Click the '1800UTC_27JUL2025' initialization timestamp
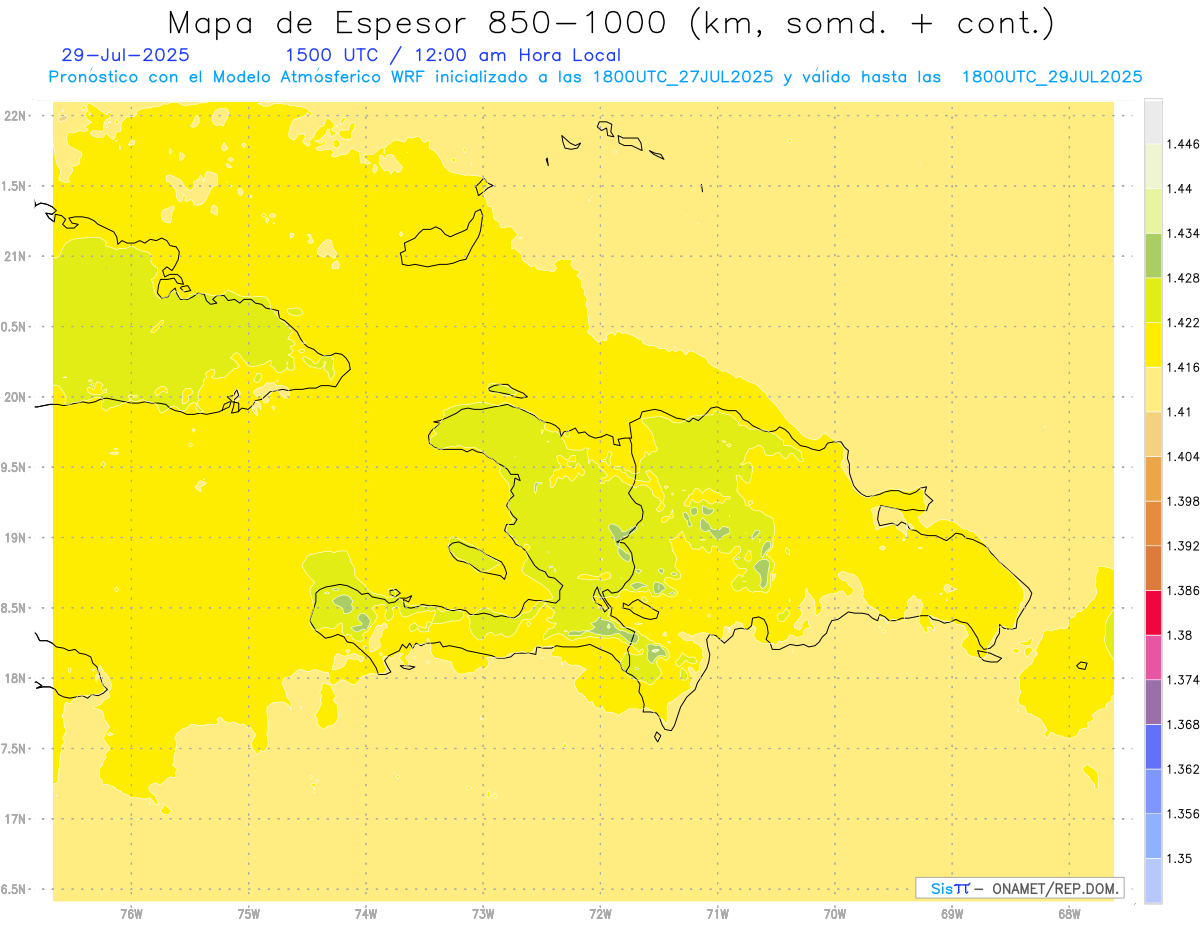 point(683,77)
